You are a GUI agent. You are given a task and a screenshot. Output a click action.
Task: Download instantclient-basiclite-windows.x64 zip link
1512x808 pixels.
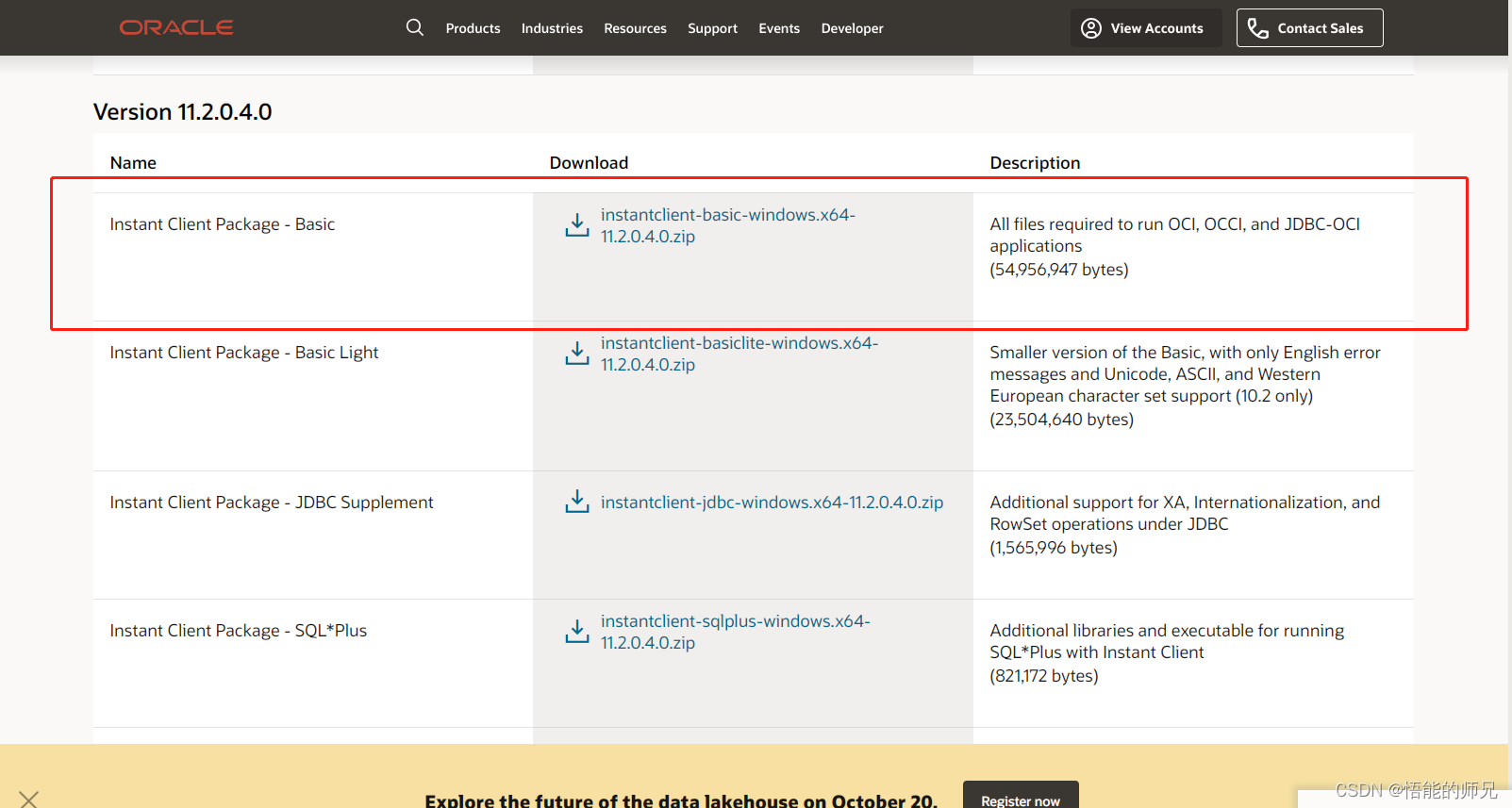(x=739, y=354)
